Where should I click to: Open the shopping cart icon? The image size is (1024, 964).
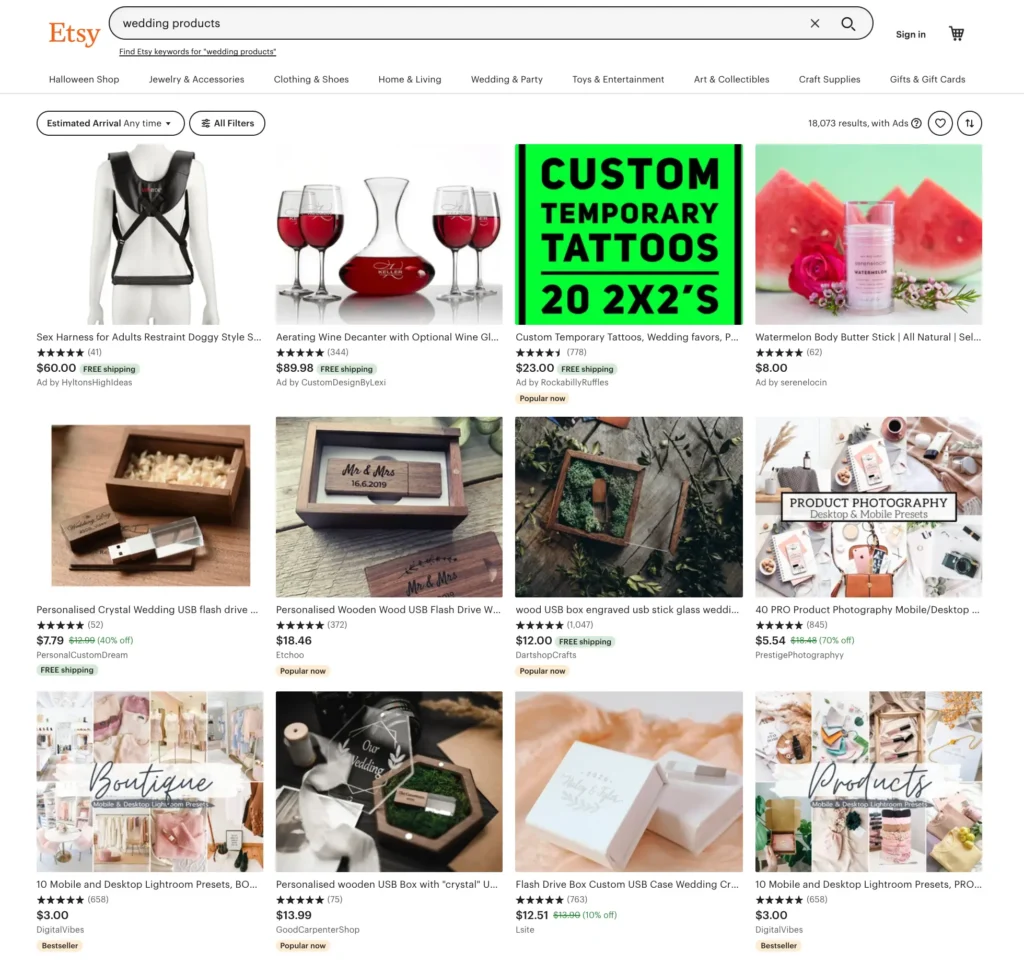[956, 33]
